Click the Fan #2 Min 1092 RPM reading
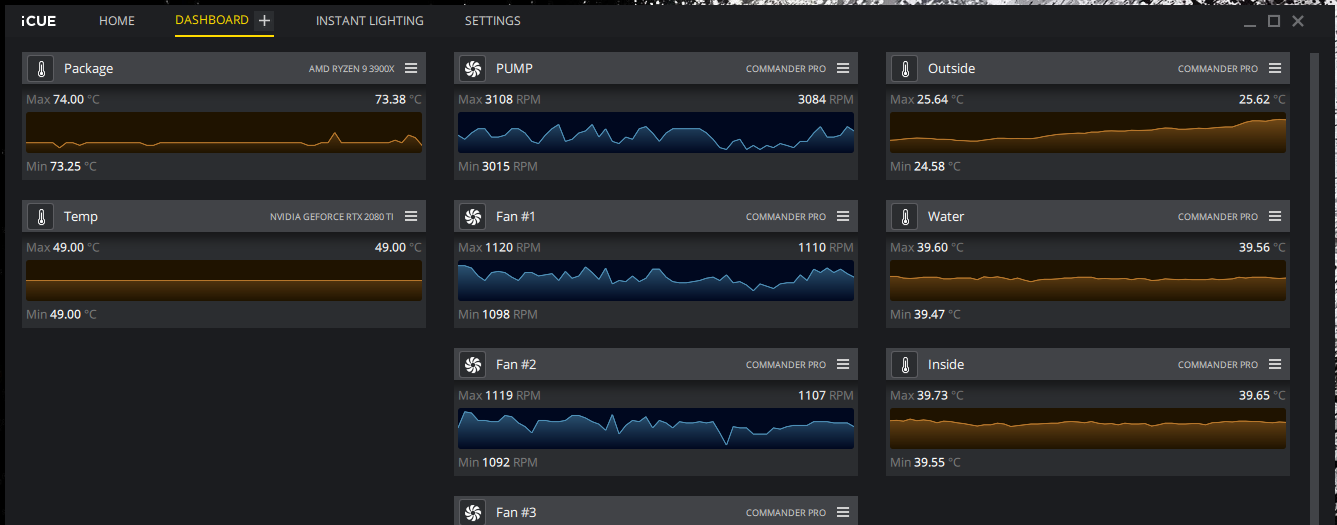The height and width of the screenshot is (525, 1337). 498,462
